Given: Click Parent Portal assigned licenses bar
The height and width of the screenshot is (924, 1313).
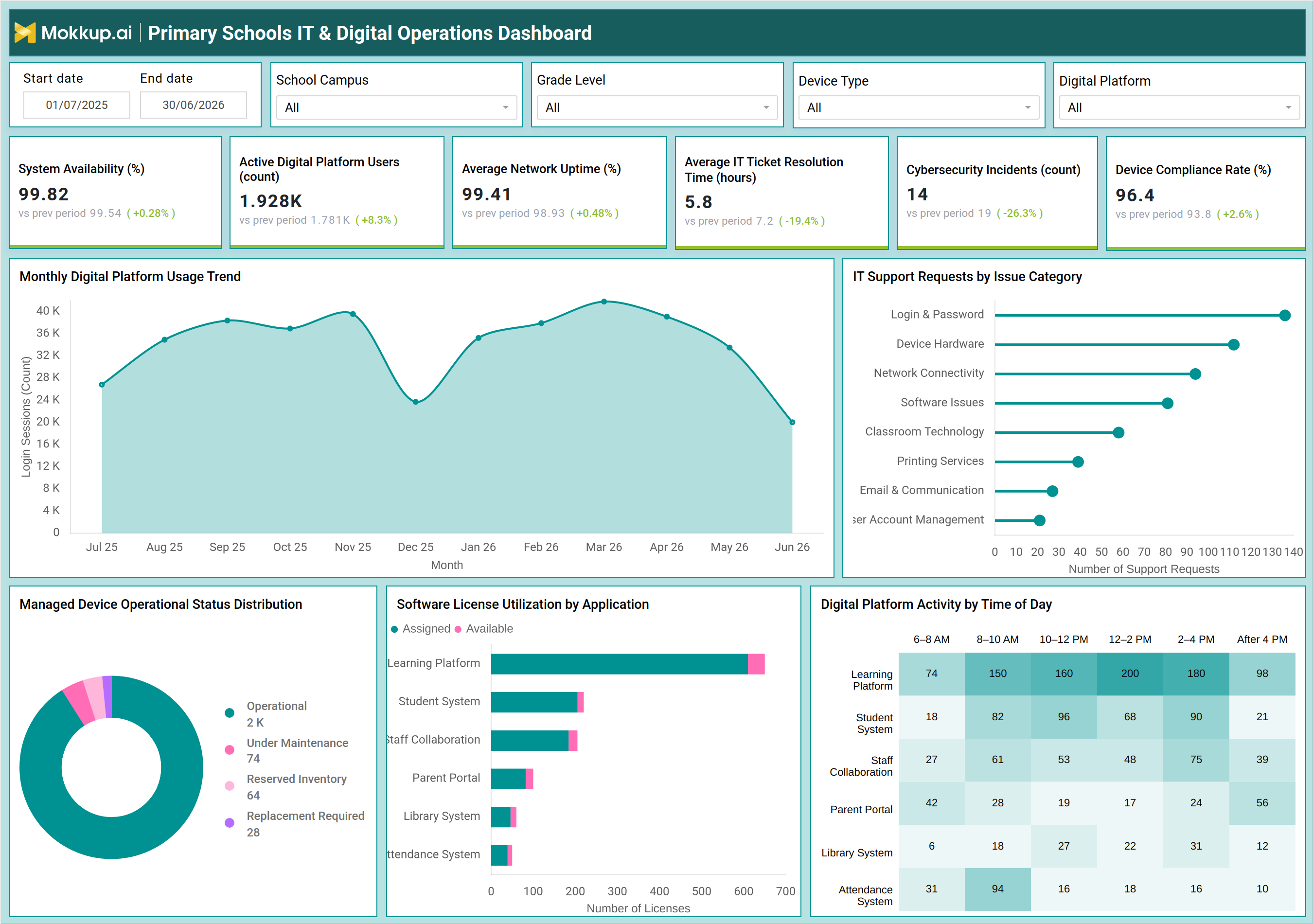Looking at the screenshot, I should pos(508,779).
